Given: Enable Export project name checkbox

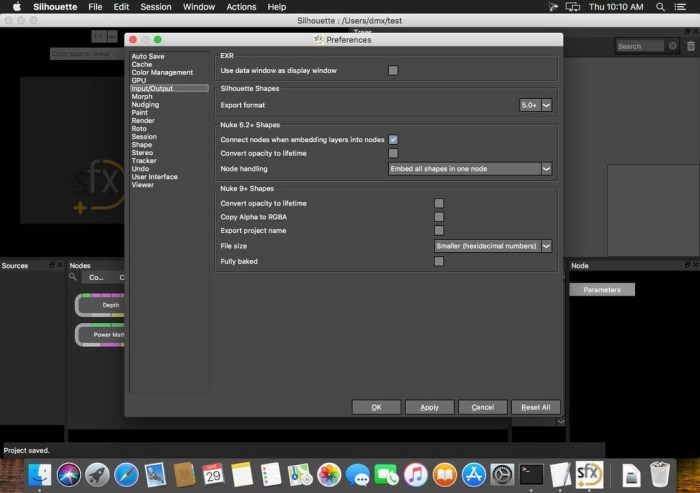Looking at the screenshot, I should click(439, 230).
